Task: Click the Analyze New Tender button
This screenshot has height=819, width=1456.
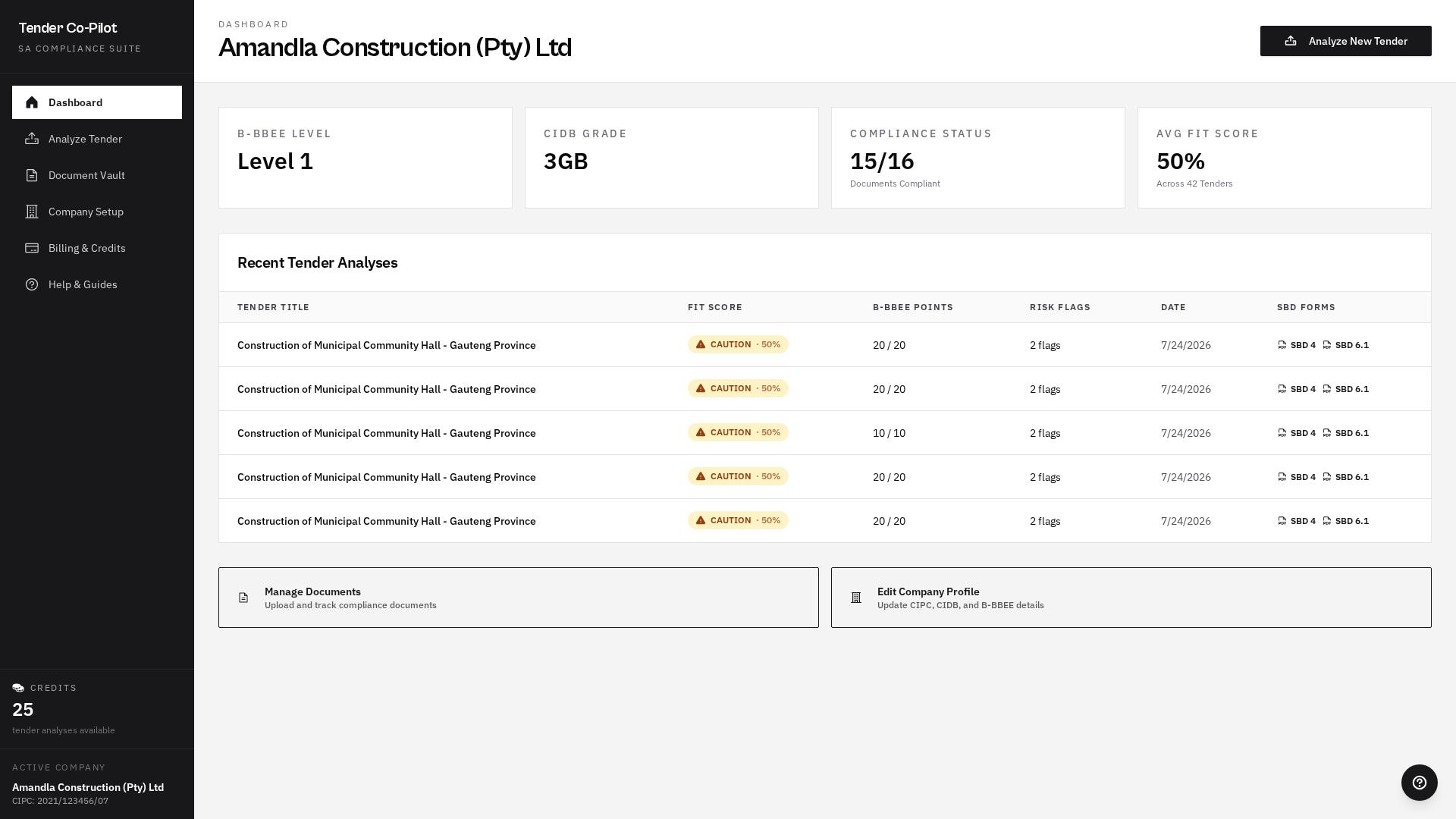Action: 1346,41
